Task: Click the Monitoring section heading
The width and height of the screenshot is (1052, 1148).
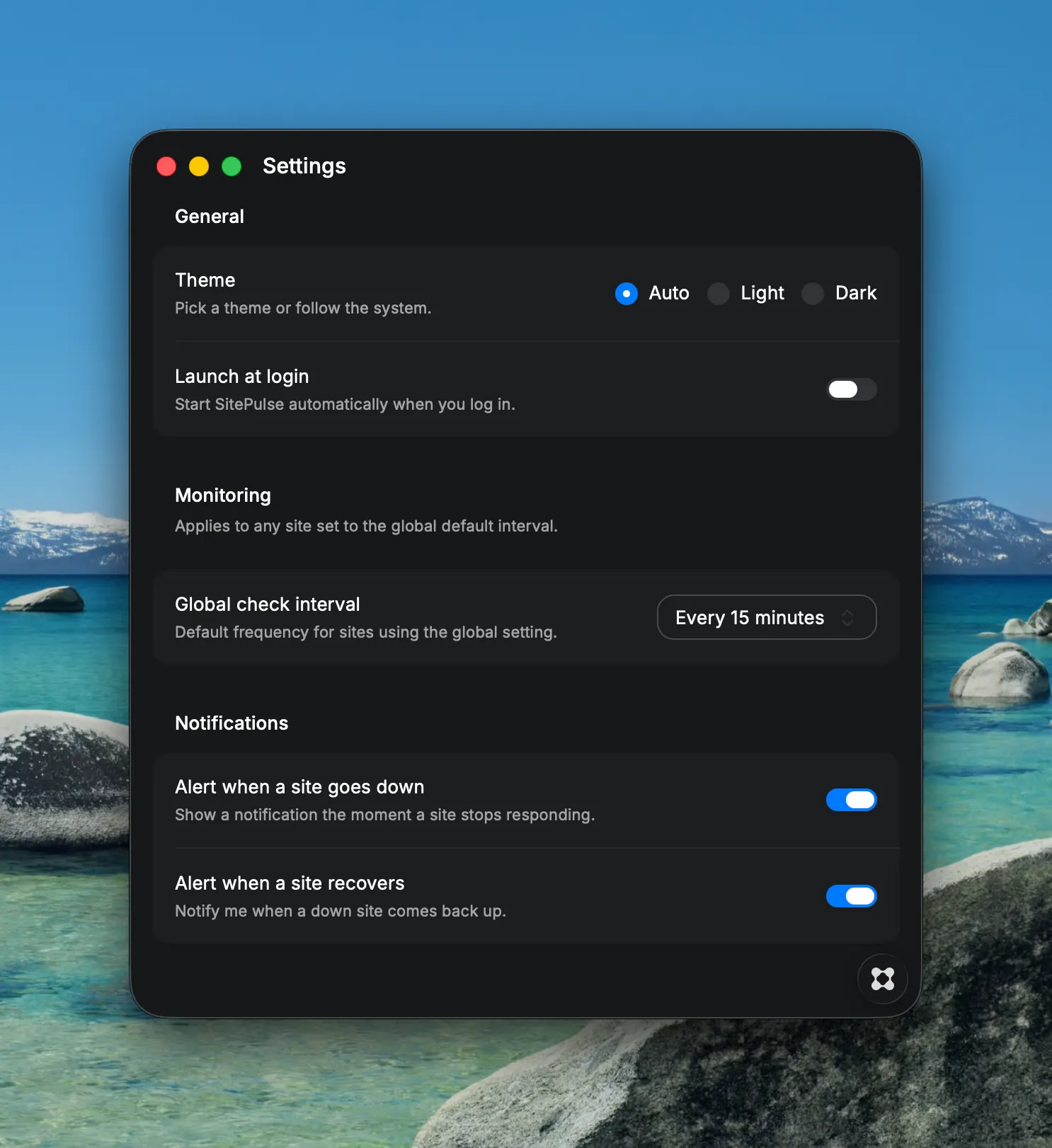Action: click(223, 495)
